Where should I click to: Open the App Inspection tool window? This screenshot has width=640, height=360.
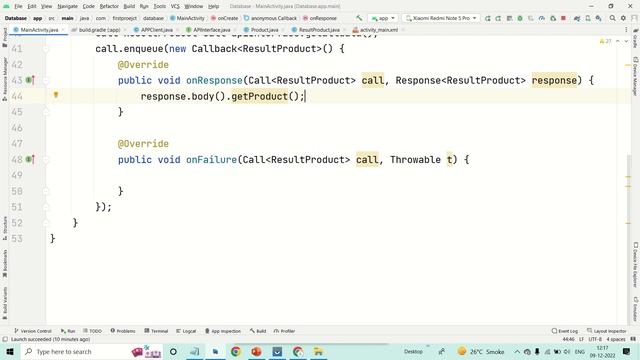point(223,331)
